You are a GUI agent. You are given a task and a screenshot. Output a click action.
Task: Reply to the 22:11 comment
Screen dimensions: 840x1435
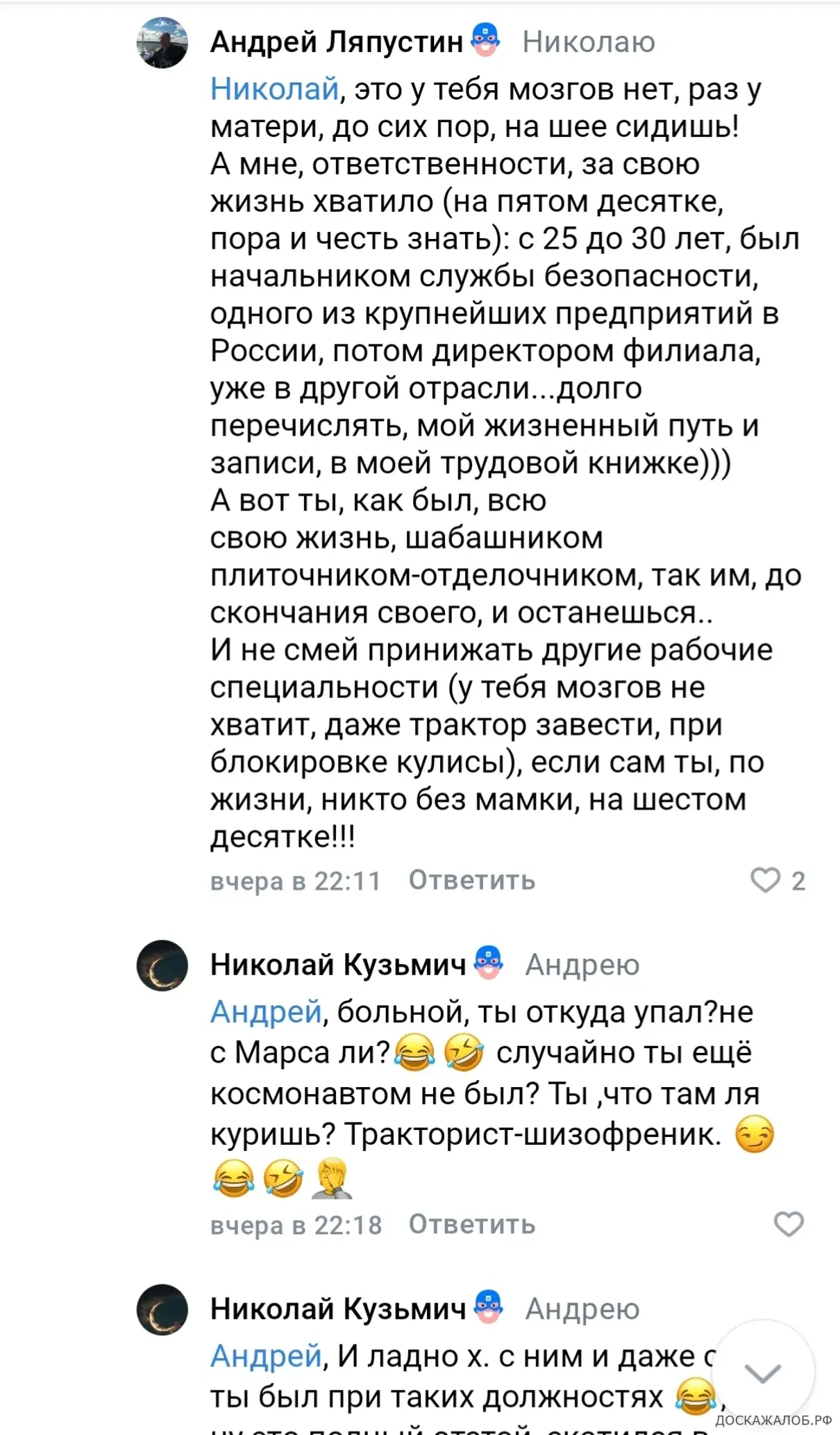pos(472,880)
